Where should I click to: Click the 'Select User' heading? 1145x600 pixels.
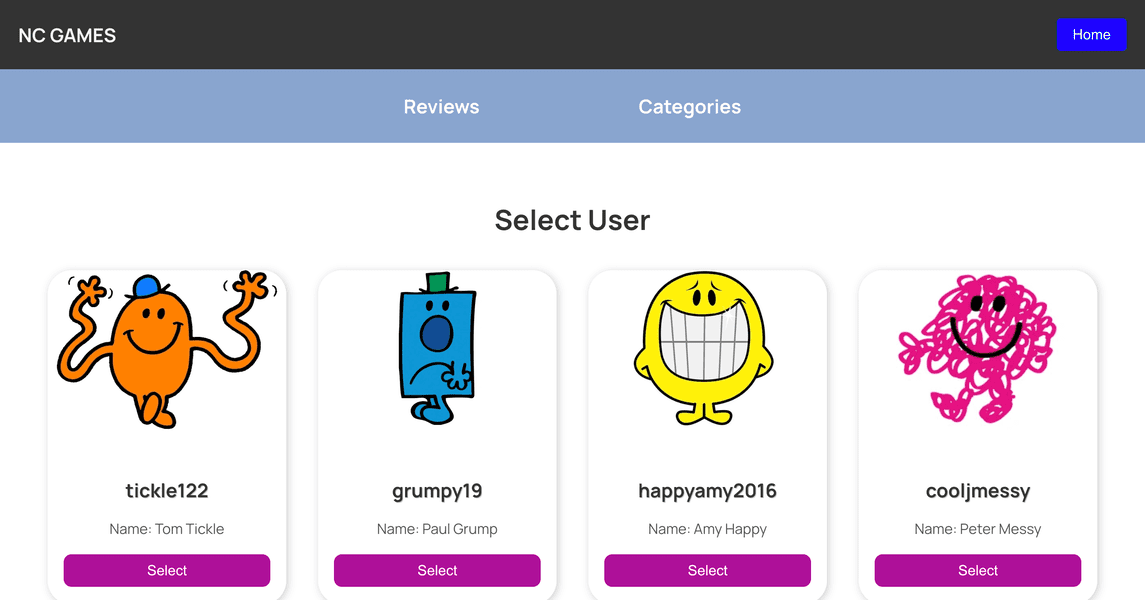pos(572,220)
